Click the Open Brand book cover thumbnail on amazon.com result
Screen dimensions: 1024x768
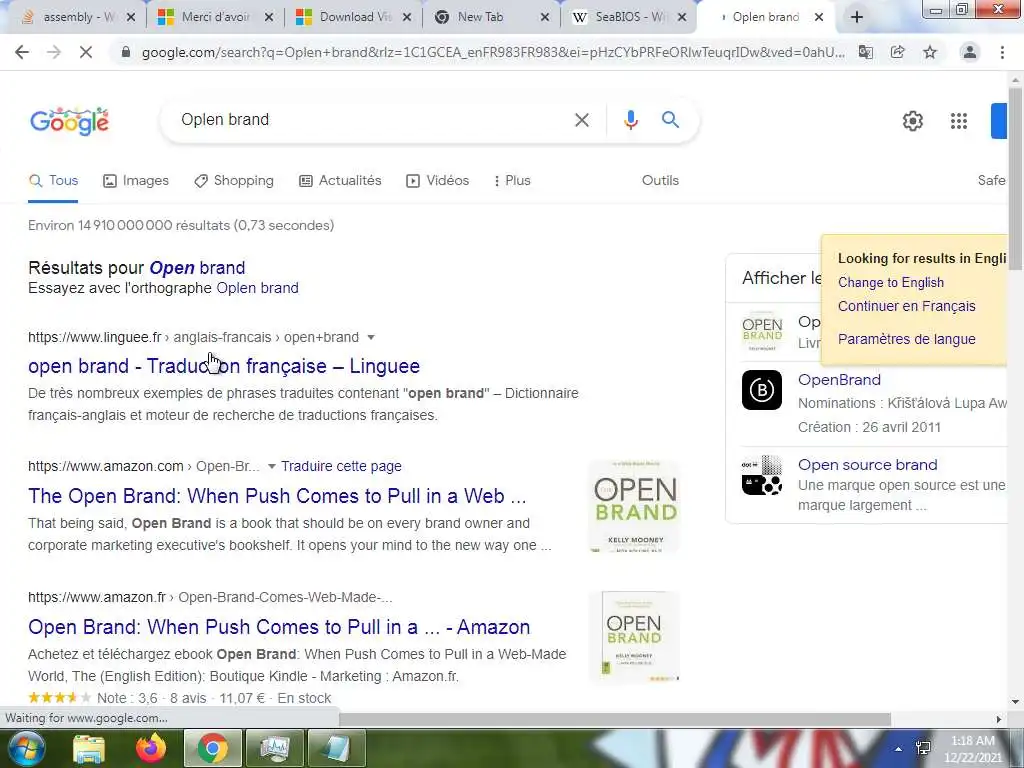(x=633, y=506)
